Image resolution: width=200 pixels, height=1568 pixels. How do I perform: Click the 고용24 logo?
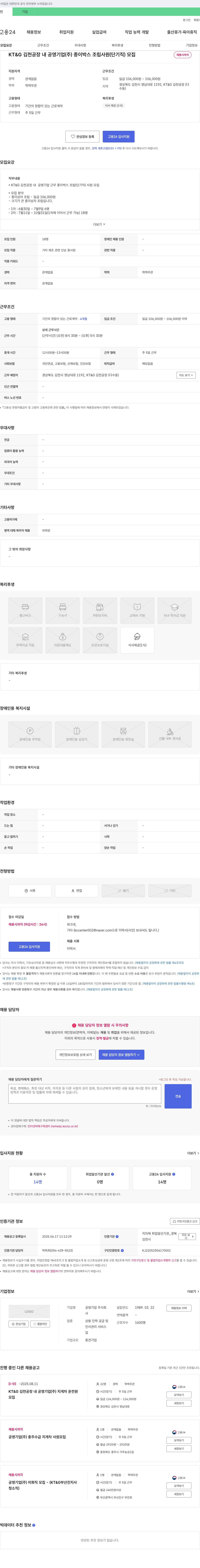pos(8,32)
